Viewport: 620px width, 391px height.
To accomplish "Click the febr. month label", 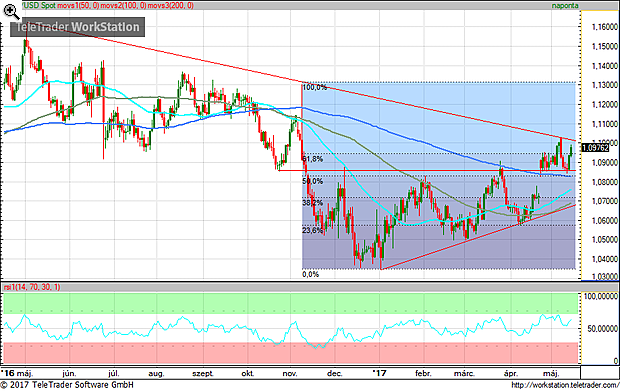I will [423, 373].
